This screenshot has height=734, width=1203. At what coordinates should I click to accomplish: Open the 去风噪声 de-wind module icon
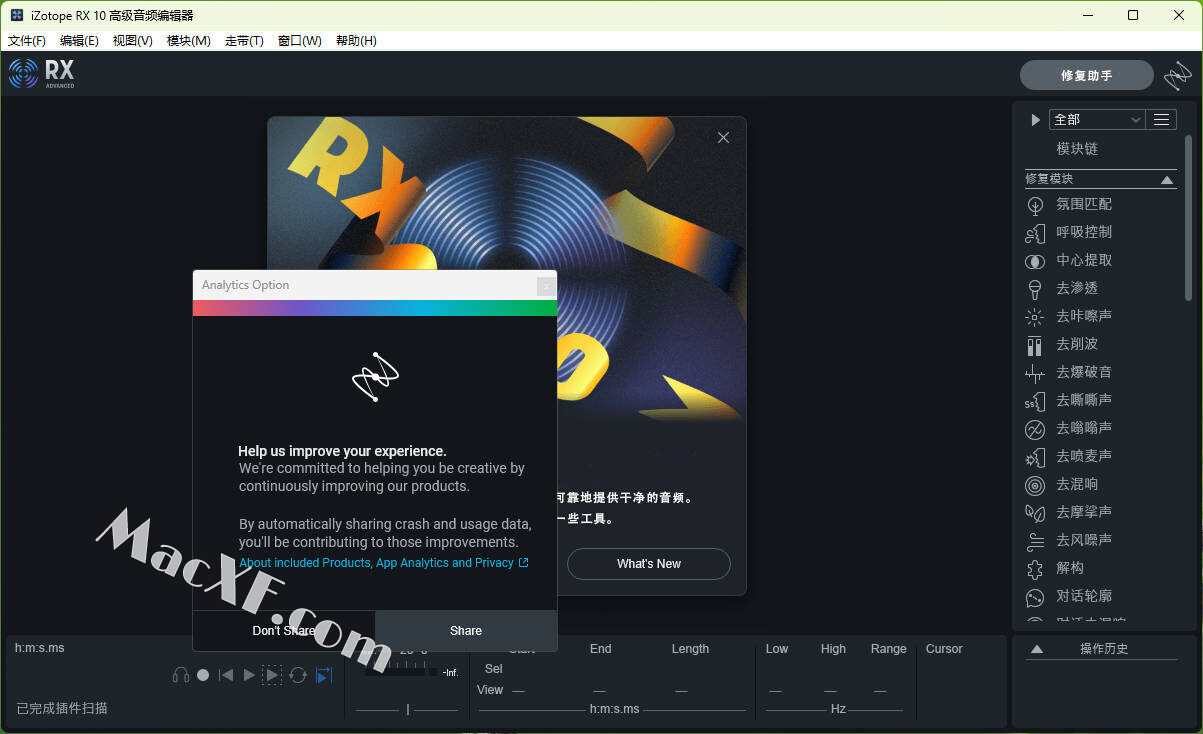1035,541
